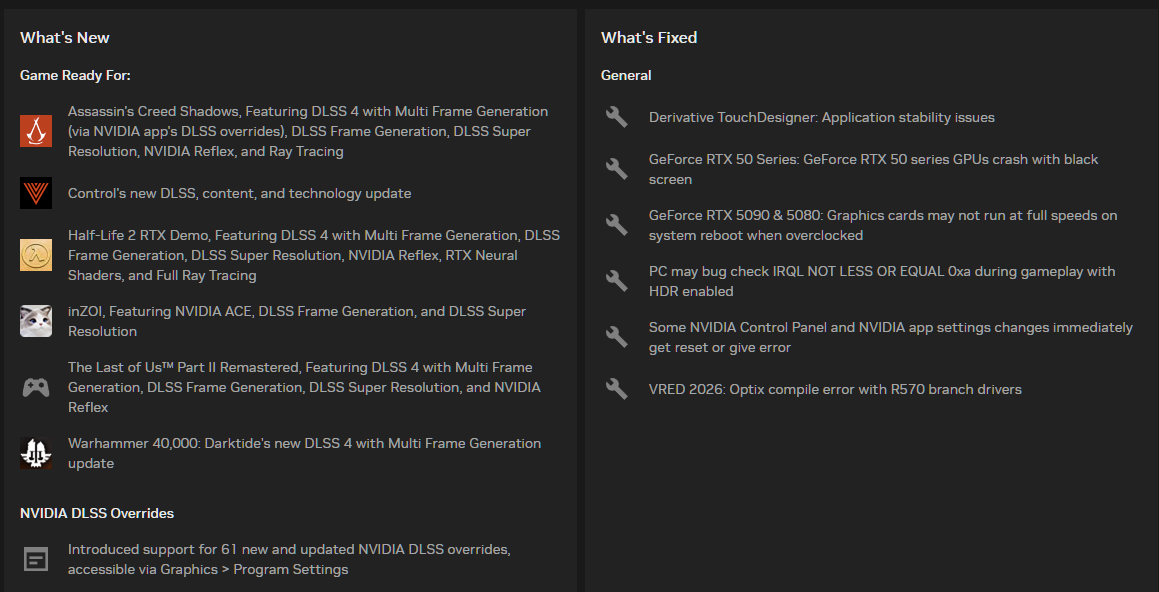
Task: Click the Half-Life 2 RTX lambda icon
Action: click(x=35, y=255)
